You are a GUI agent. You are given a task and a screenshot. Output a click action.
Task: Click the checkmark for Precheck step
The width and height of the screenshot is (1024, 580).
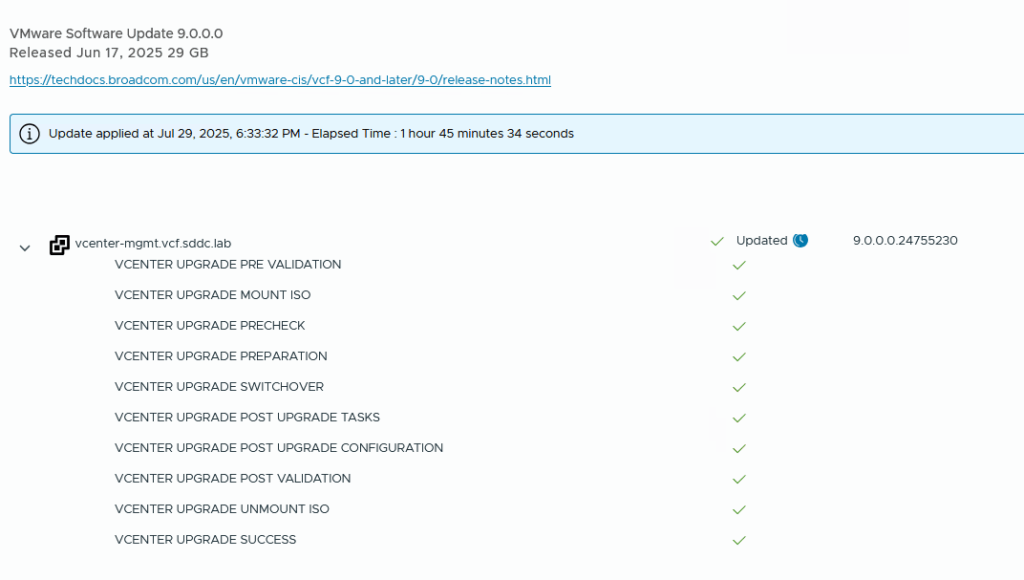pos(739,327)
